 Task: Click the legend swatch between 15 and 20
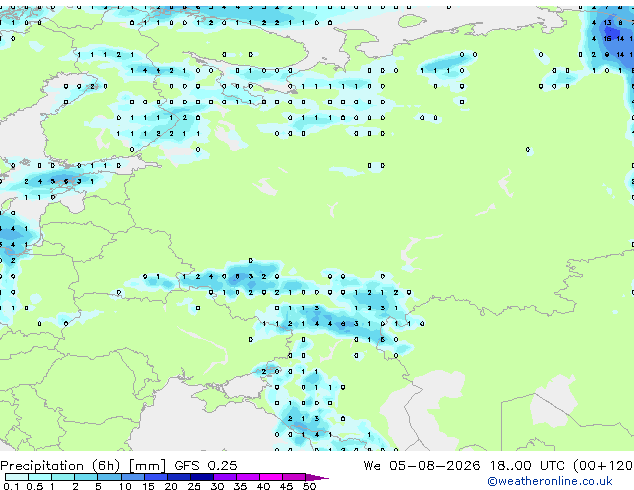(156, 477)
